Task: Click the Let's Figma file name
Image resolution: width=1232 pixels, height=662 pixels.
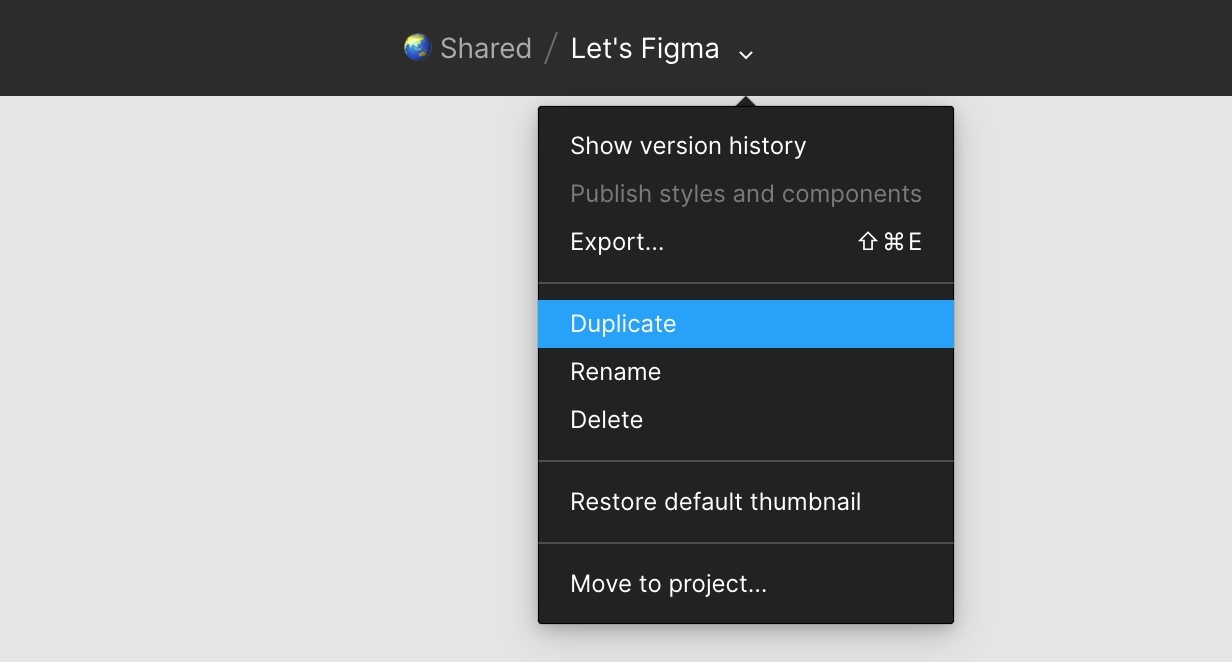Action: (645, 48)
